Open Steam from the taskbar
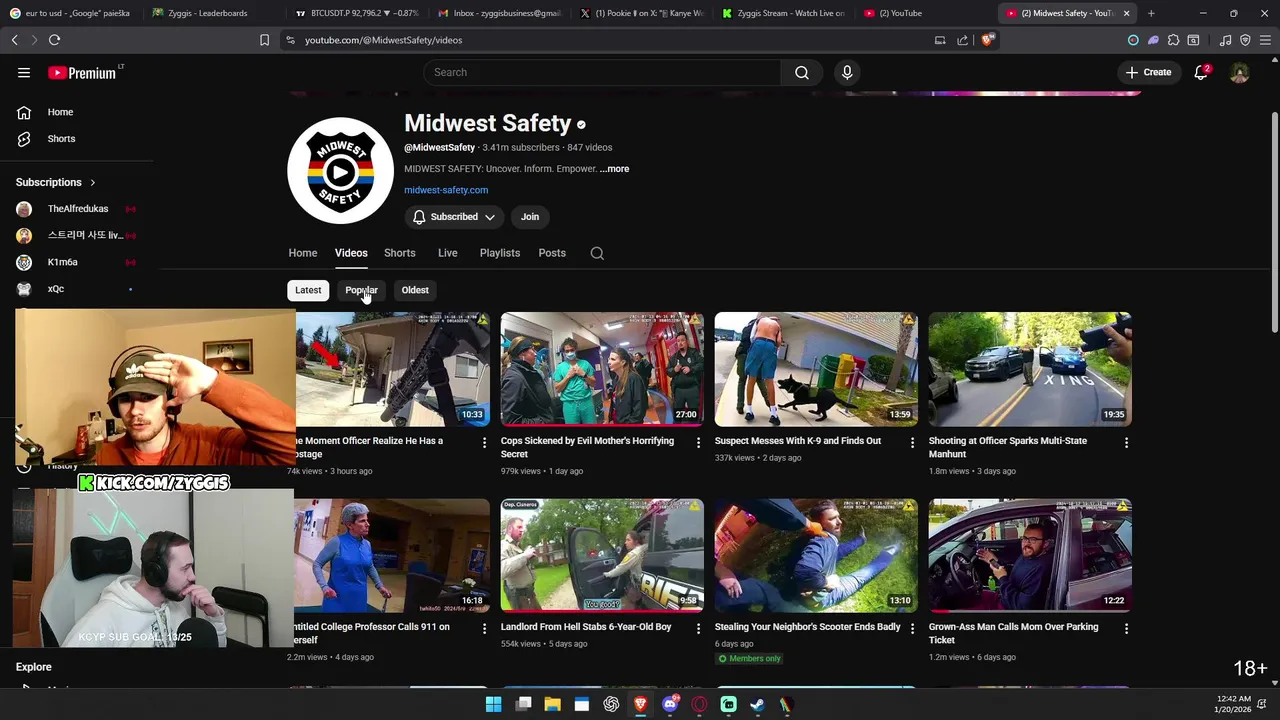 (758, 704)
